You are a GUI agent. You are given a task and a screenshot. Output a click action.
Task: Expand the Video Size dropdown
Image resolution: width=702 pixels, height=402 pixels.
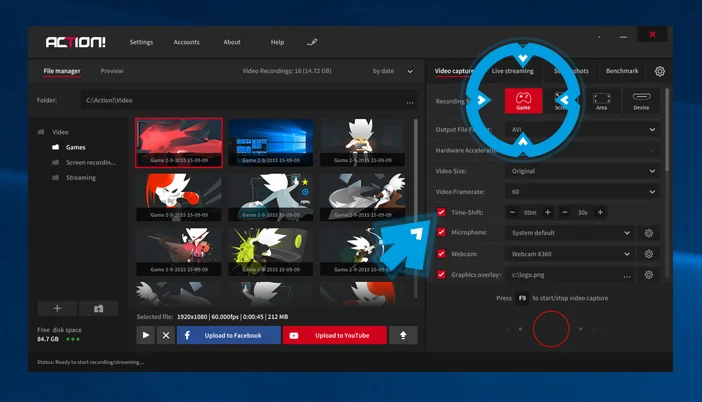coord(582,171)
